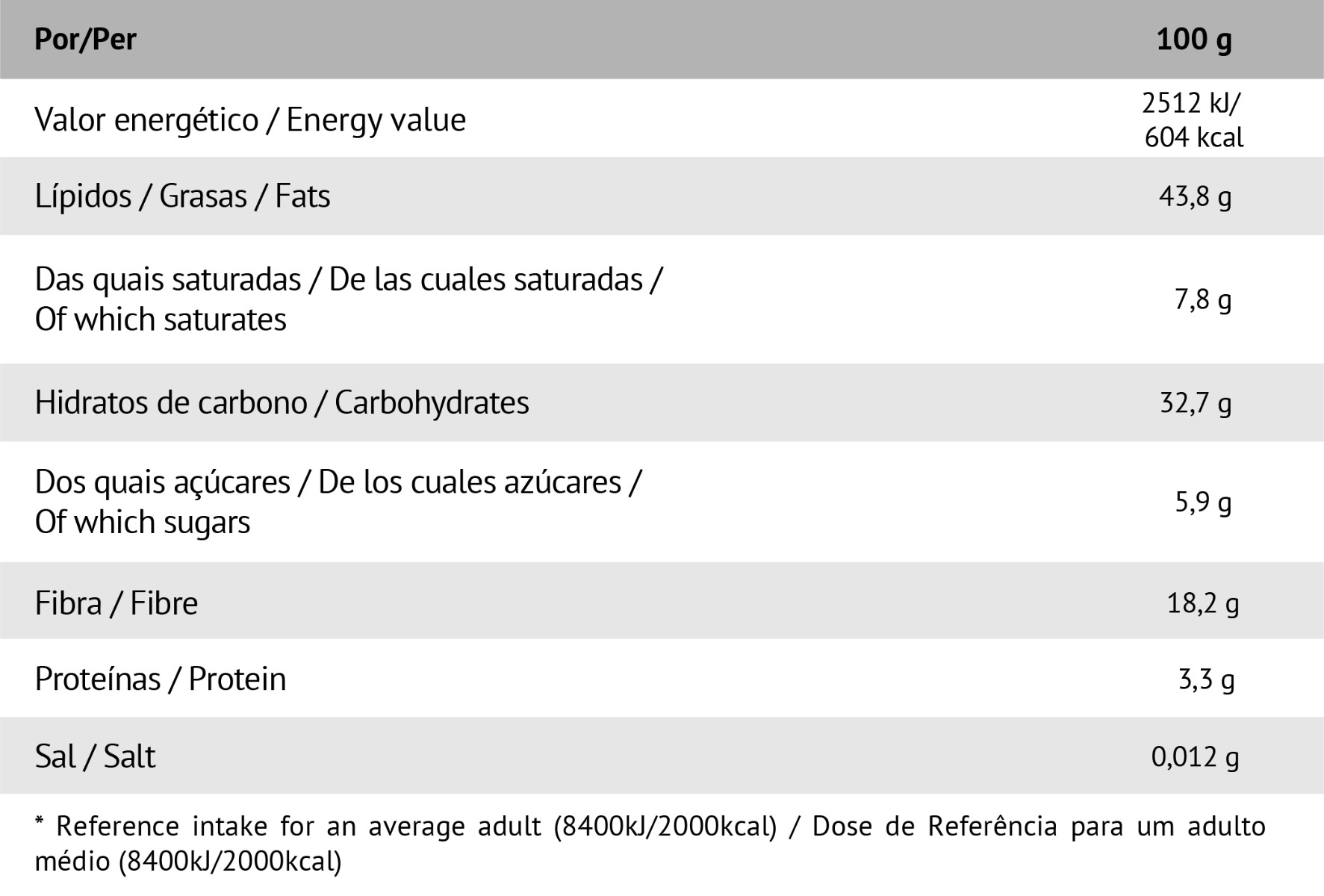
Task: Select the Lípidos / Grasas / Fats row label
Action: tap(182, 196)
